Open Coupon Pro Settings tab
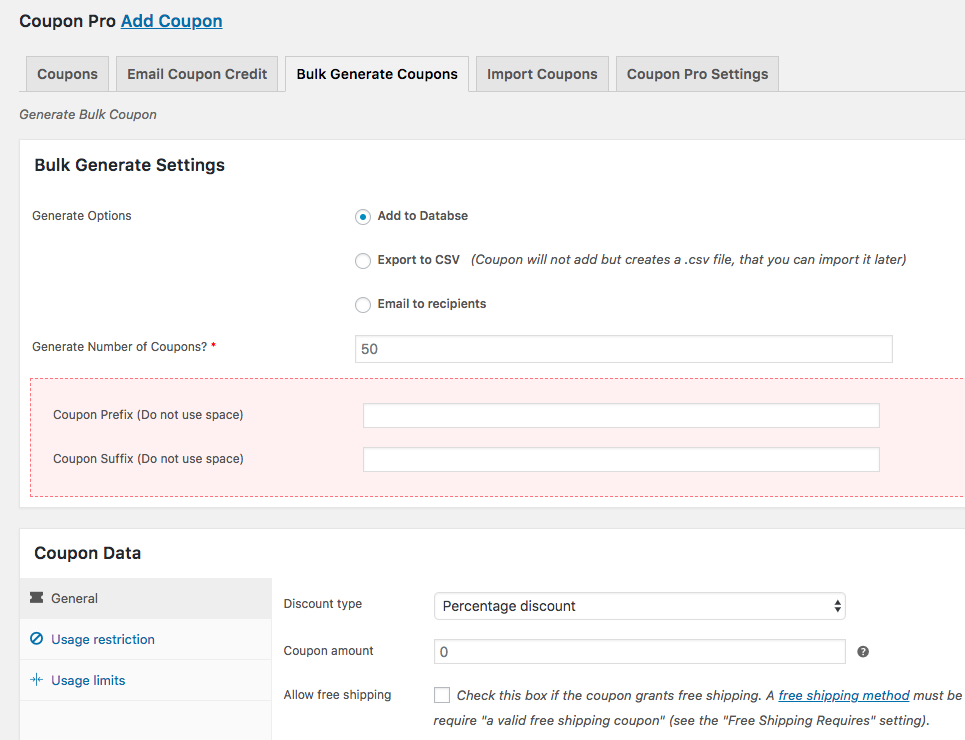 click(696, 73)
